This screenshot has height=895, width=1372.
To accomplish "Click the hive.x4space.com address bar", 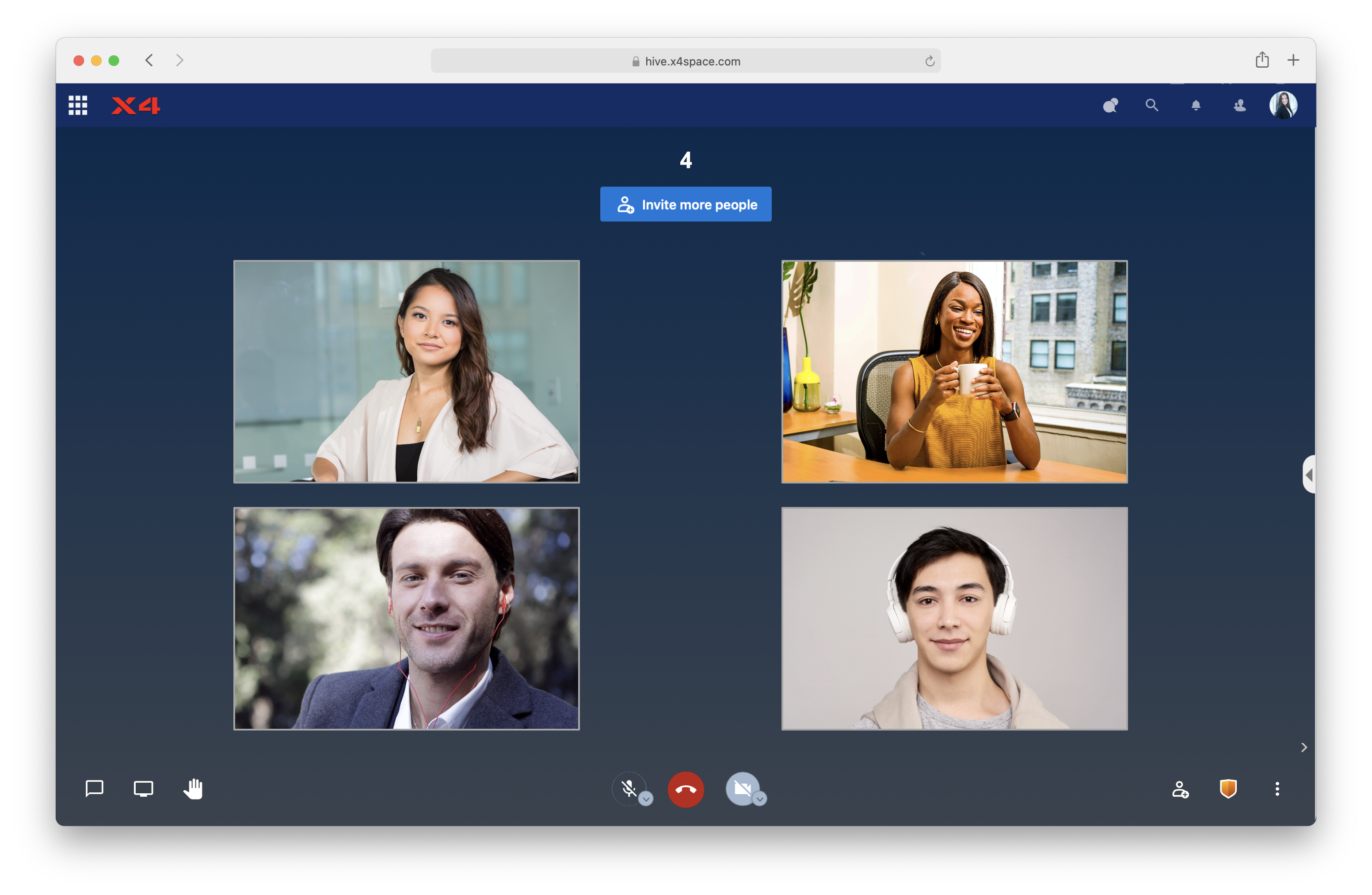I will coord(686,61).
